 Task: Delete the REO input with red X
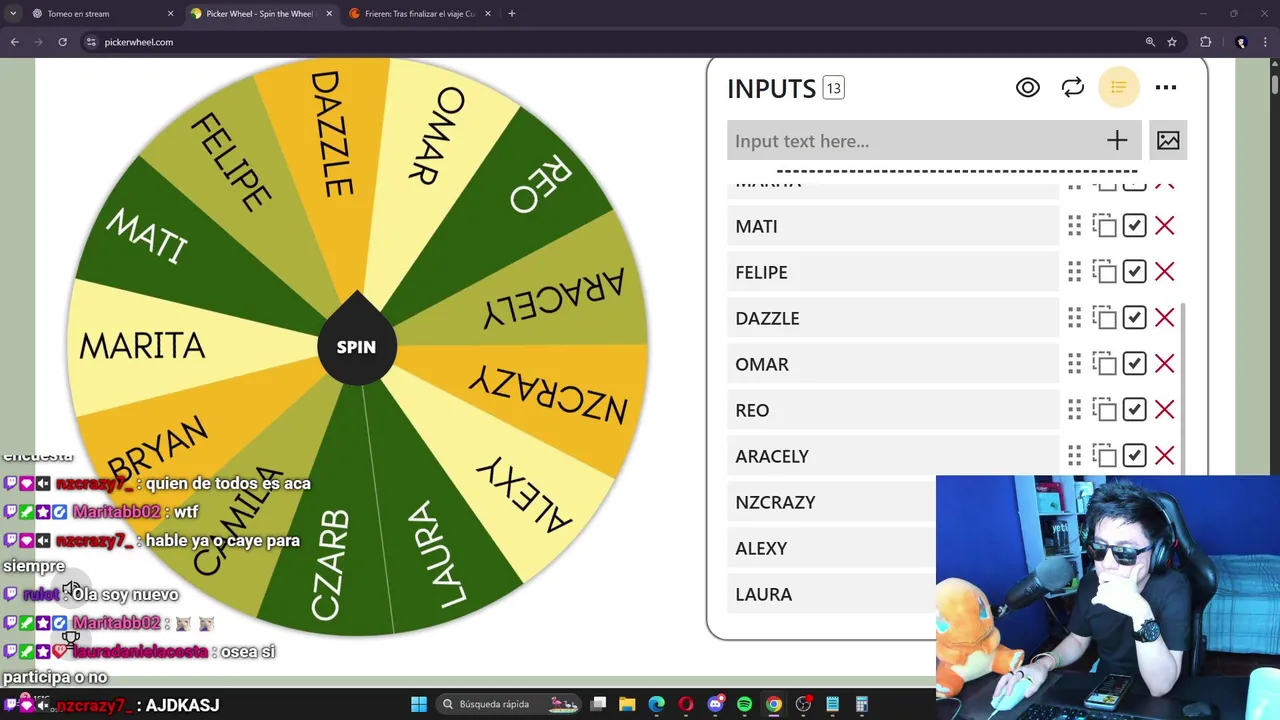[x=1165, y=410]
